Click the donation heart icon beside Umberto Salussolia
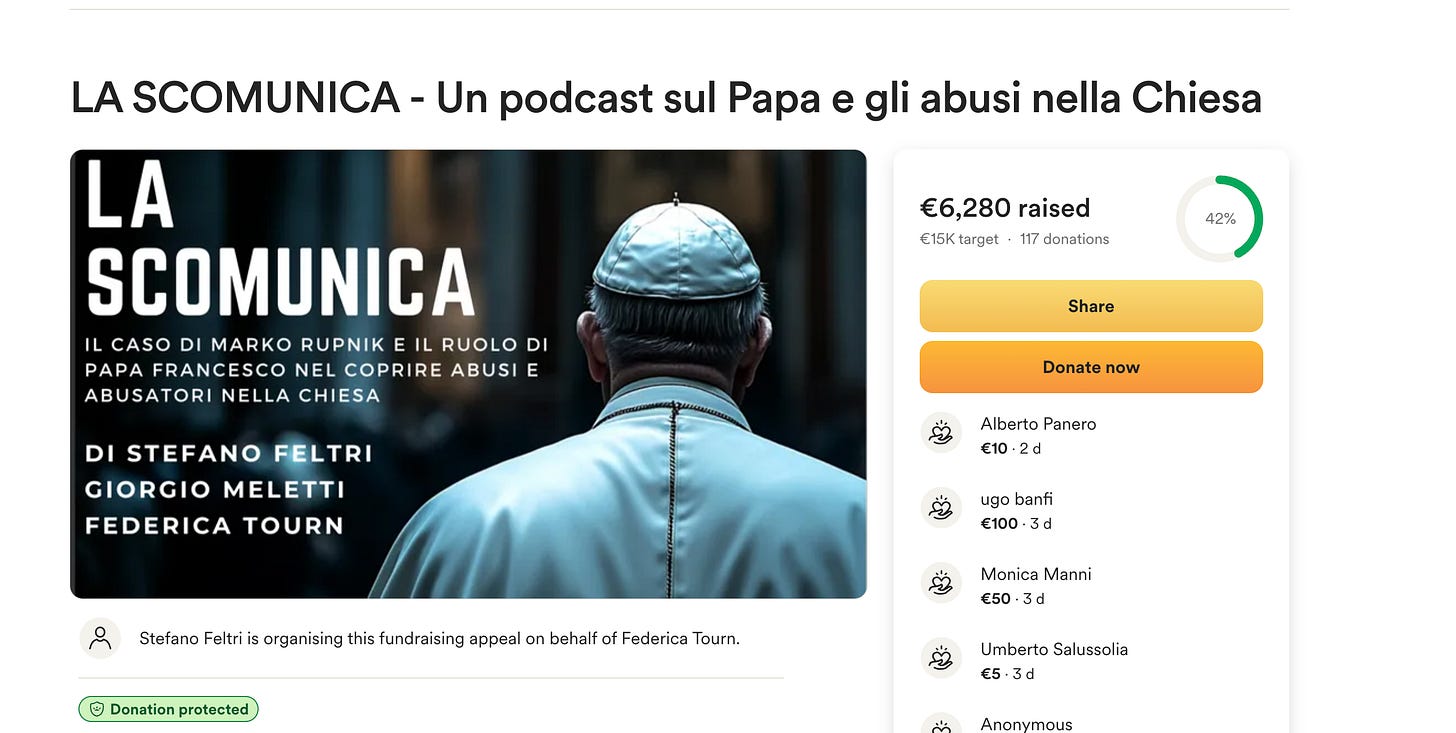 pos(940,658)
